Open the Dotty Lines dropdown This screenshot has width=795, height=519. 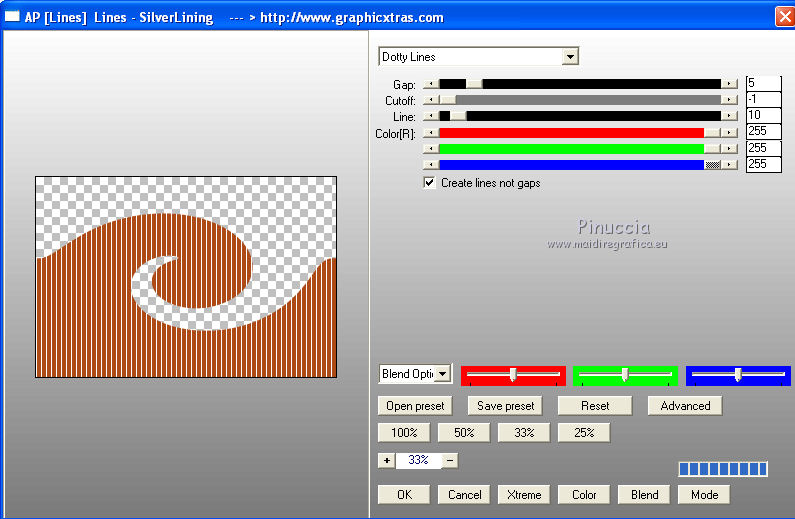570,57
